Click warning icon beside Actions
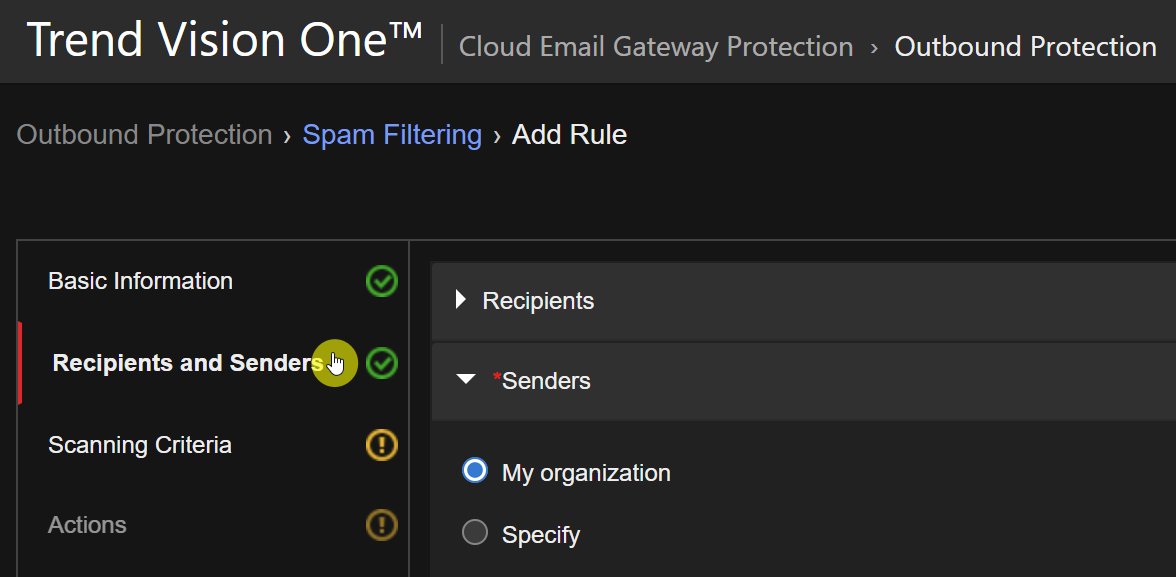The width and height of the screenshot is (1176, 577). pyautogui.click(x=381, y=525)
